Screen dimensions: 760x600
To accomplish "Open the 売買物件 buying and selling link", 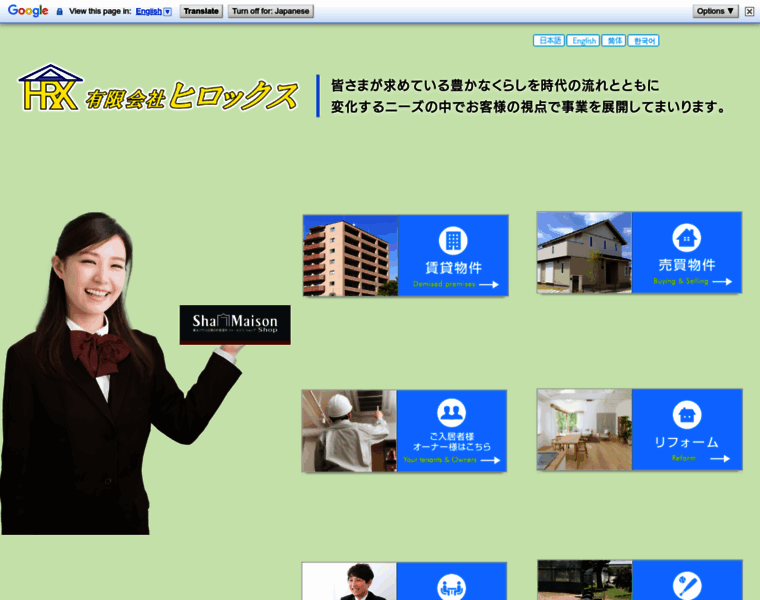I will [x=687, y=265].
